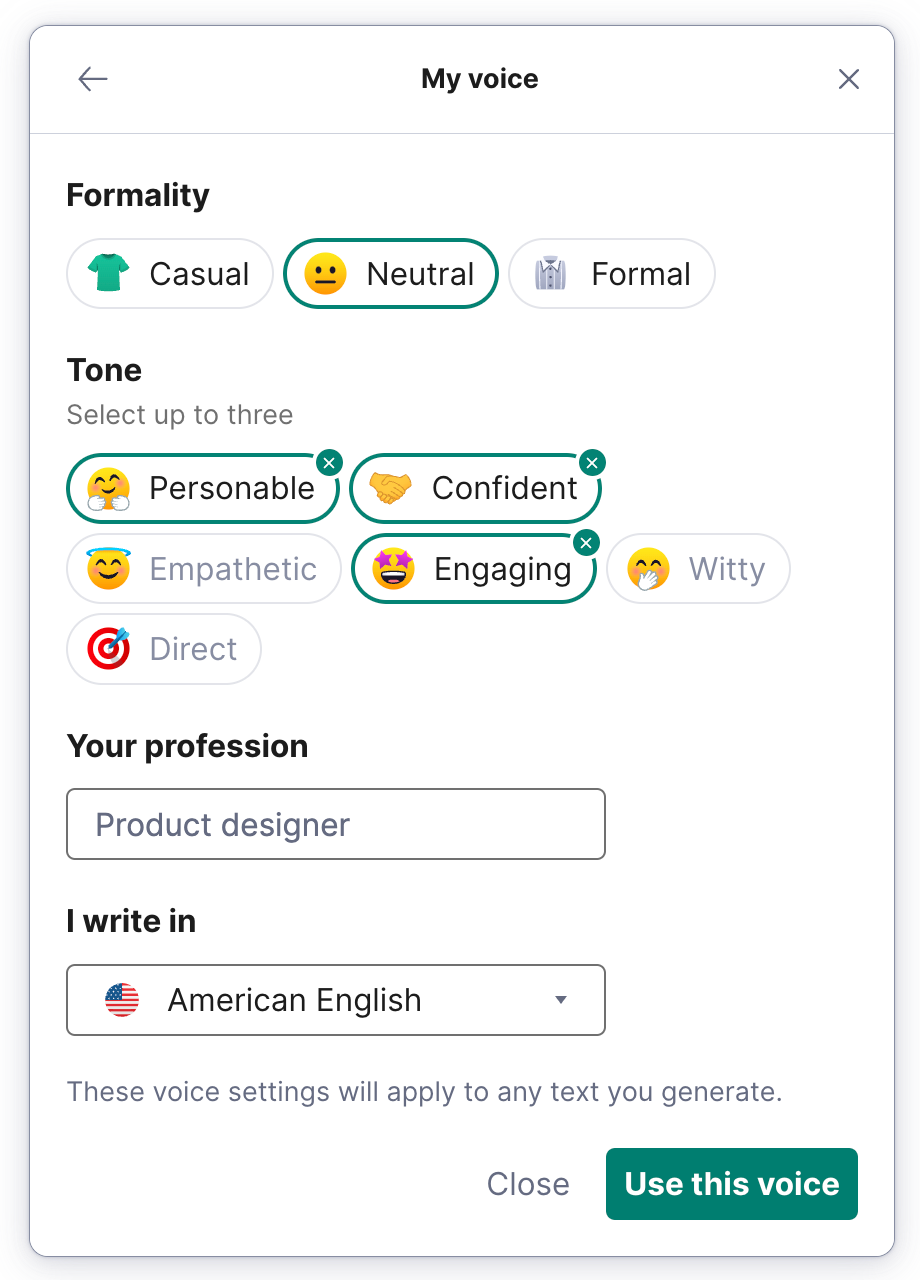
Task: Open the American English language dropdown
Action: [335, 1000]
